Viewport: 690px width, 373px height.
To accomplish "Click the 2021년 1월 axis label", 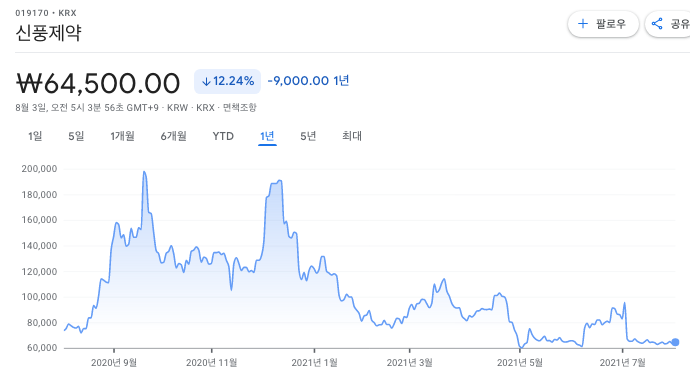I will [x=315, y=362].
